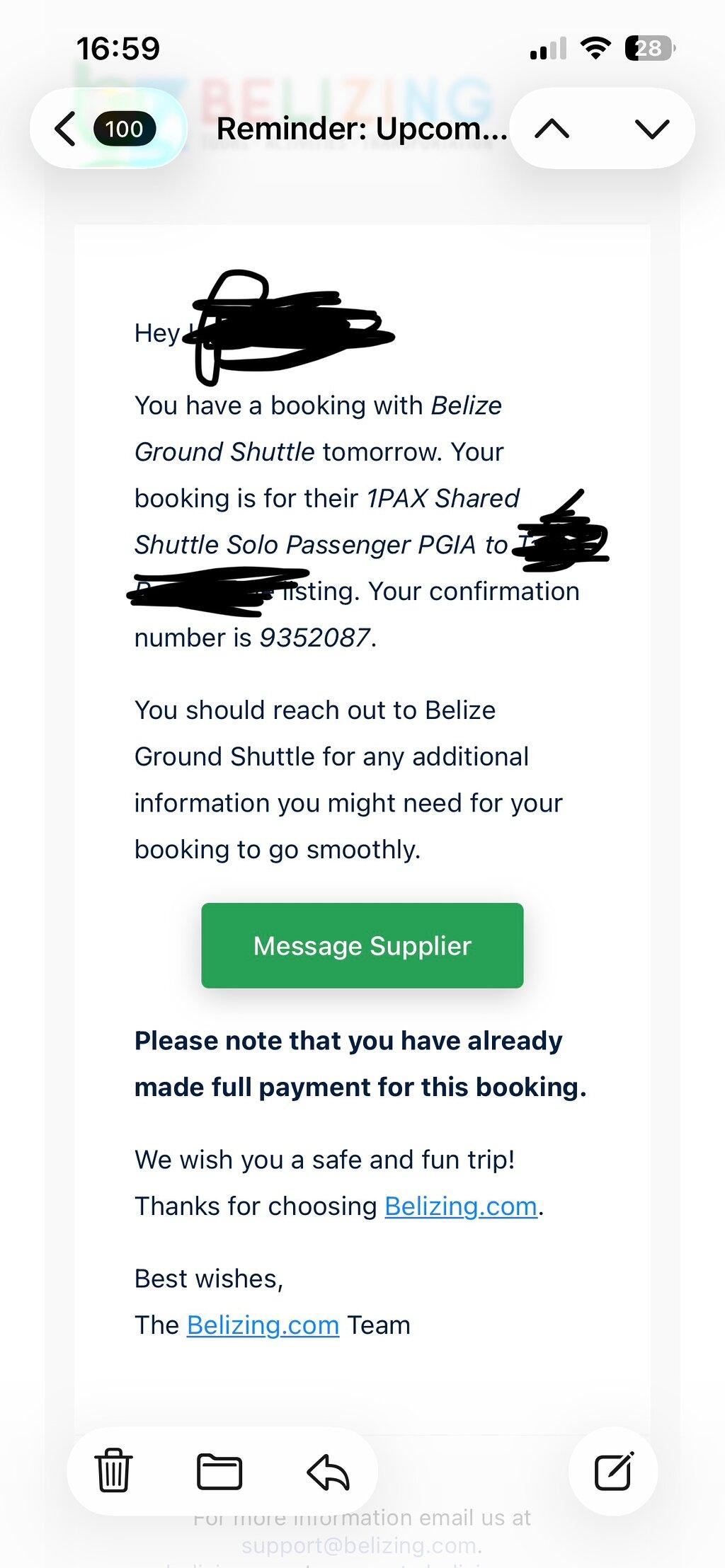Tap the bold full payment notice text
Screen dimensions: 725x1568
[360, 1064]
